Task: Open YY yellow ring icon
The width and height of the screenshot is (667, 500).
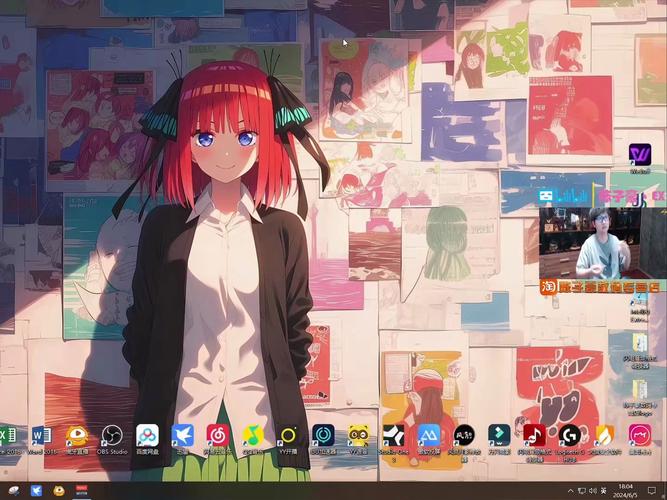Action: coord(288,436)
